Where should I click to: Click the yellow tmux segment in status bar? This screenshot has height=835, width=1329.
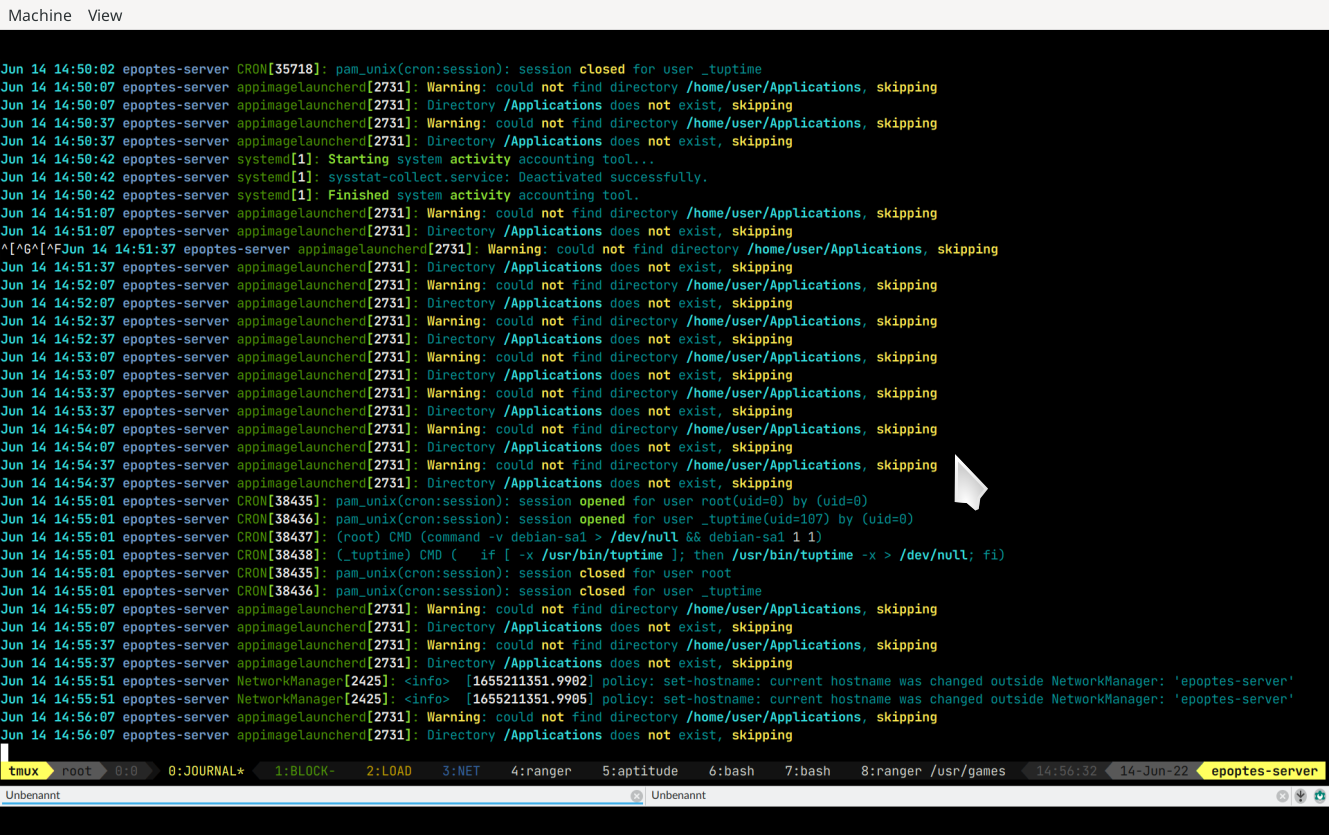pos(24,771)
